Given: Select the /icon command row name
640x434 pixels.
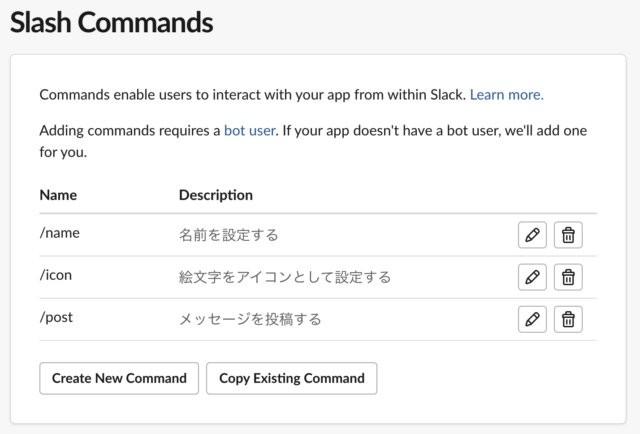Looking at the screenshot, I should (56, 275).
